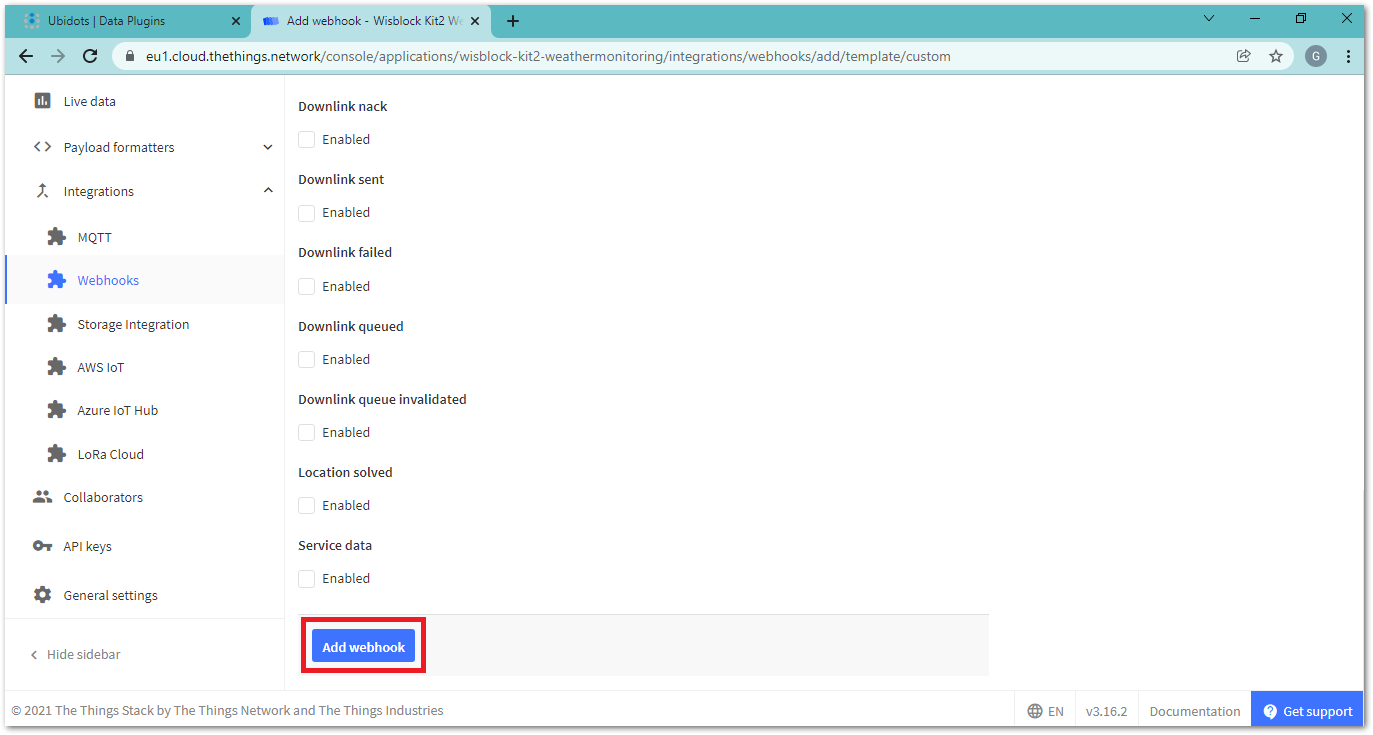The height and width of the screenshot is (735, 1373).
Task: Click the MQTT puzzle piece icon
Action: click(57, 237)
